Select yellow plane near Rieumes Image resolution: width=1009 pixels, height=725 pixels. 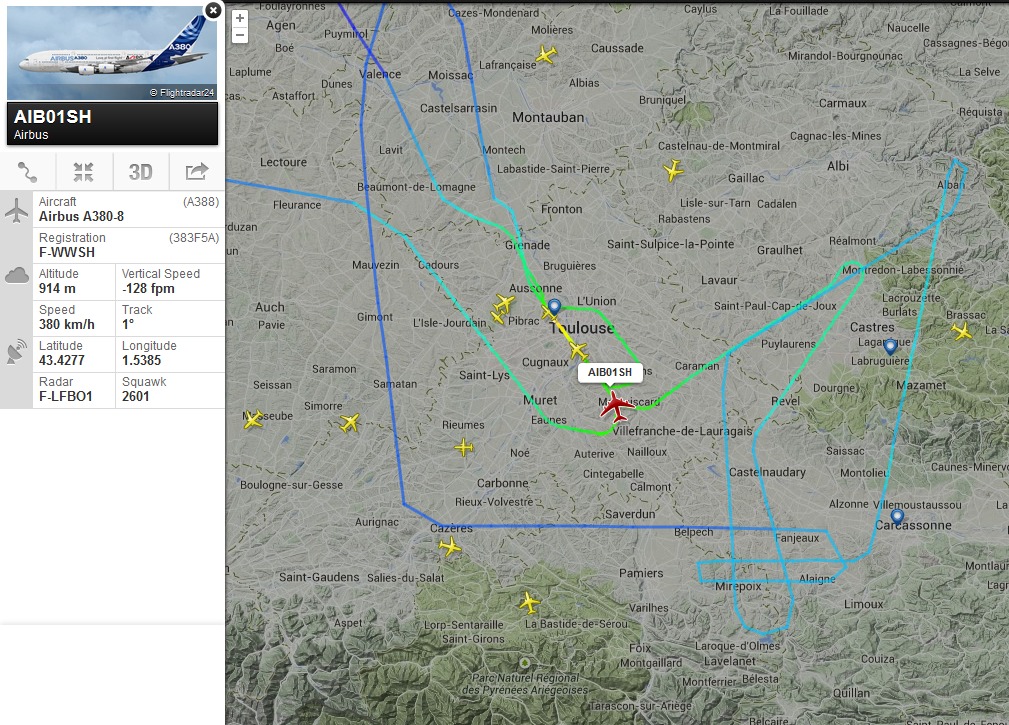tap(464, 447)
